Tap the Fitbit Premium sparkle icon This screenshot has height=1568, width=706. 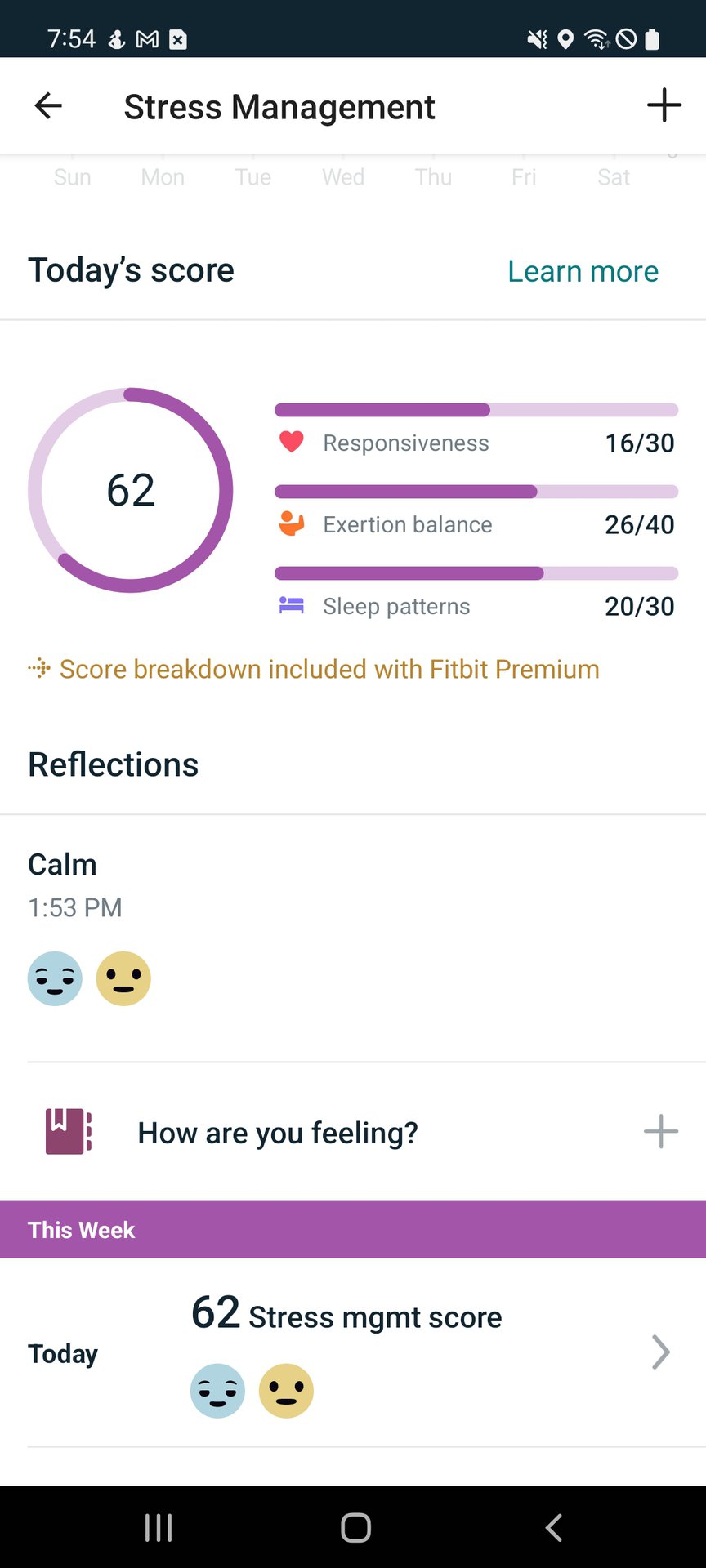tap(39, 669)
